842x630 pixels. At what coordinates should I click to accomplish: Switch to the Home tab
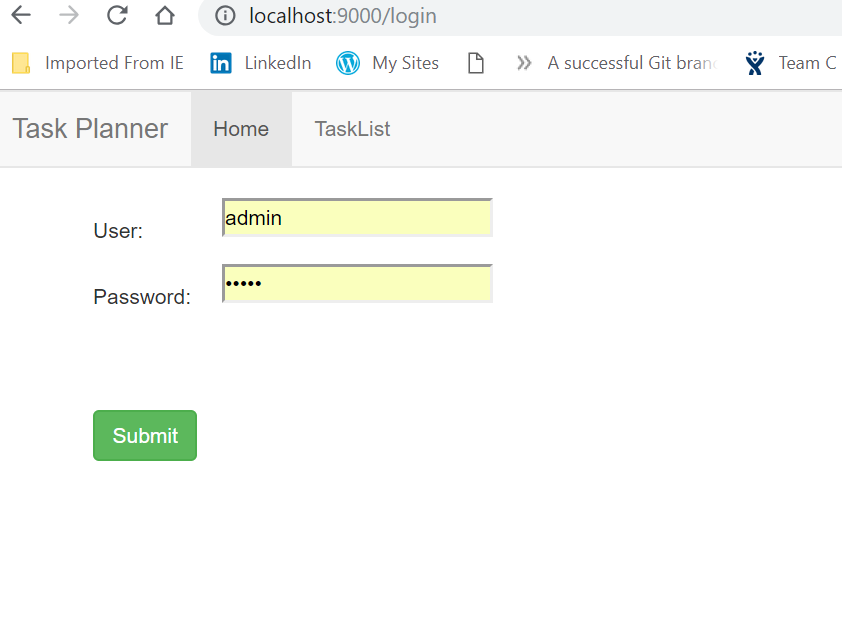(241, 129)
